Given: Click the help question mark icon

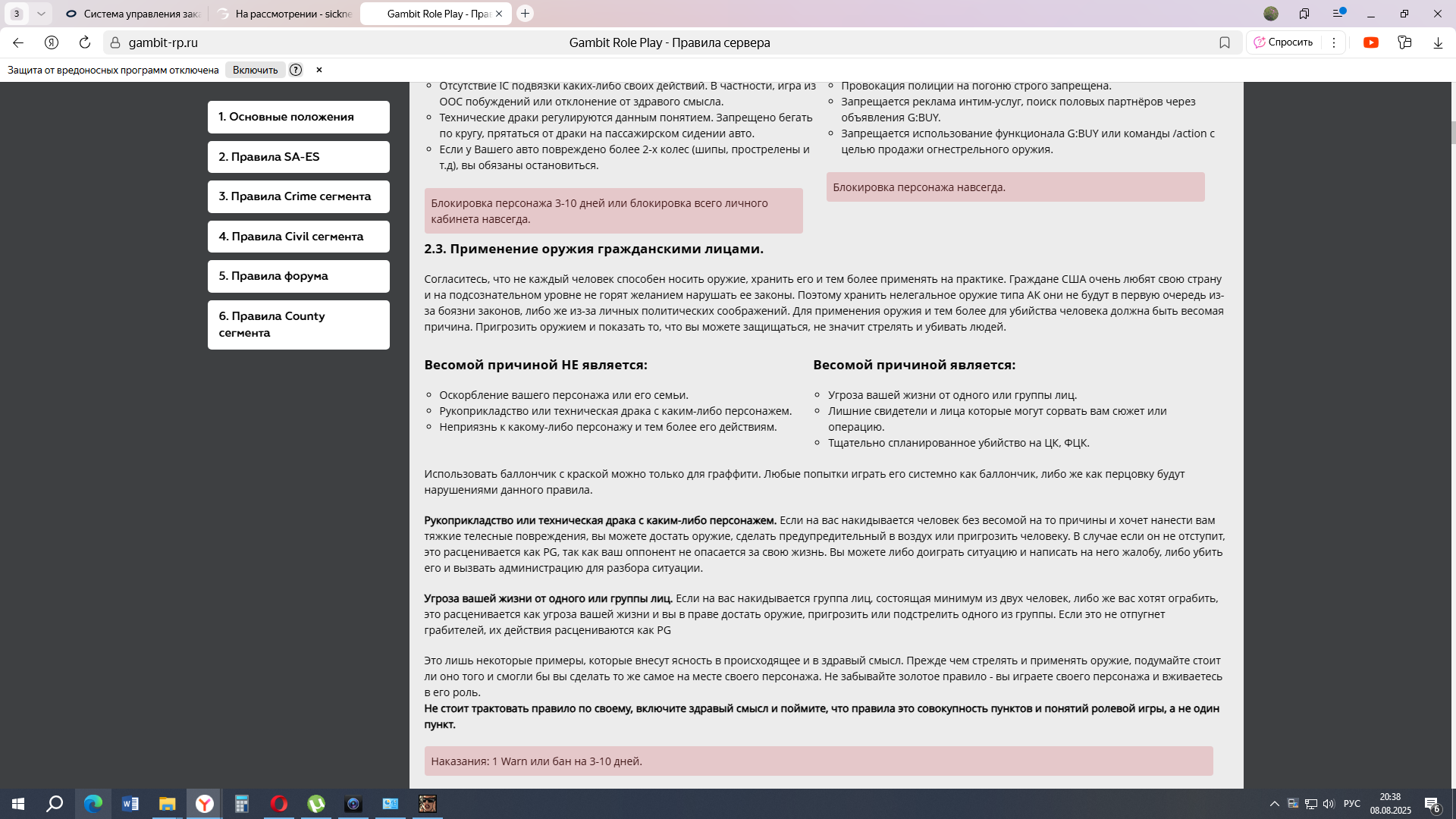Looking at the screenshot, I should [296, 70].
